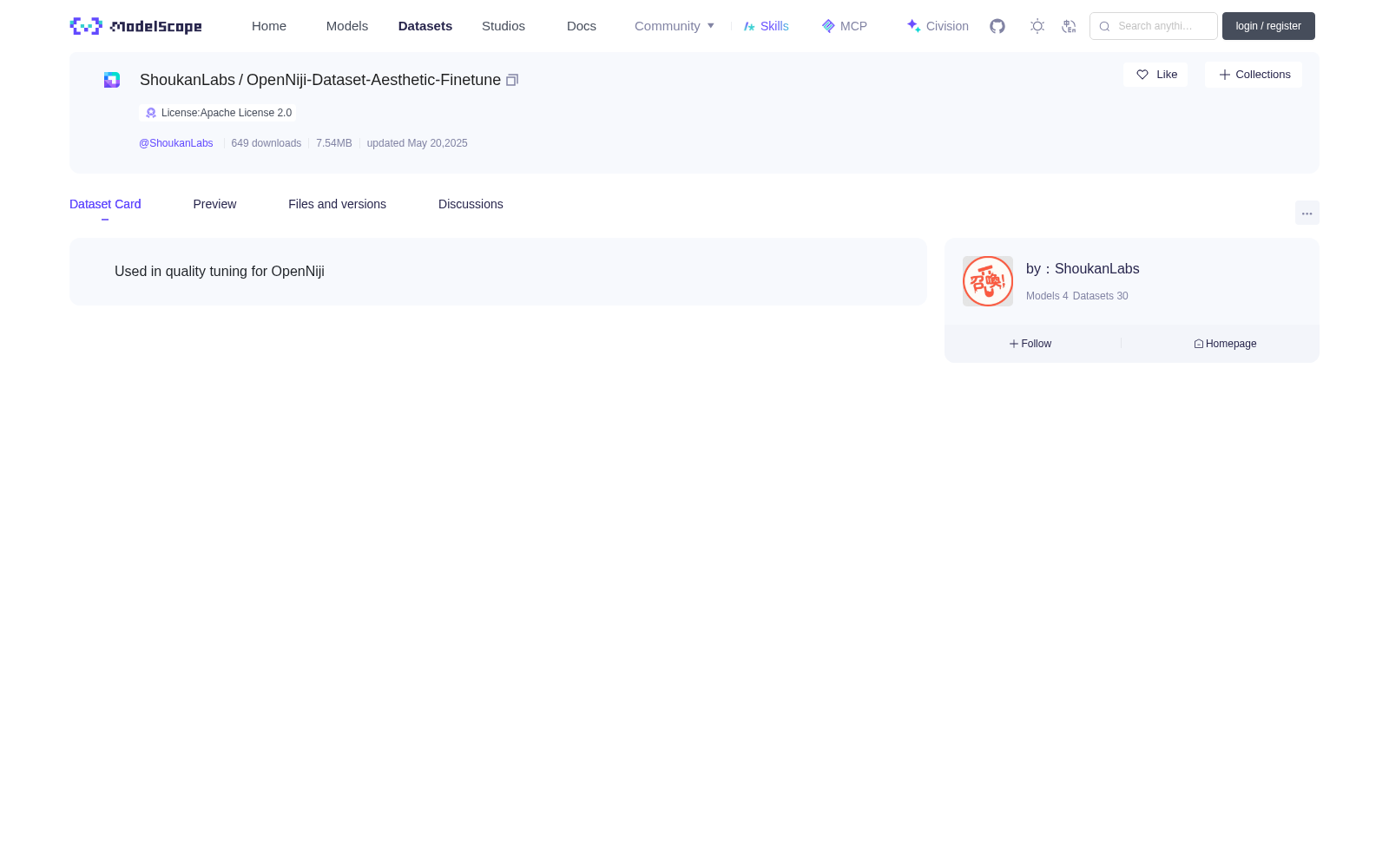Click ShoukanLabs in the dataset title
1389x868 pixels.
(188, 80)
